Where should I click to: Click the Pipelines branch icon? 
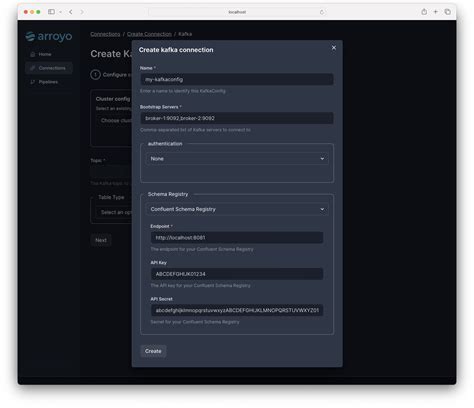(32, 82)
